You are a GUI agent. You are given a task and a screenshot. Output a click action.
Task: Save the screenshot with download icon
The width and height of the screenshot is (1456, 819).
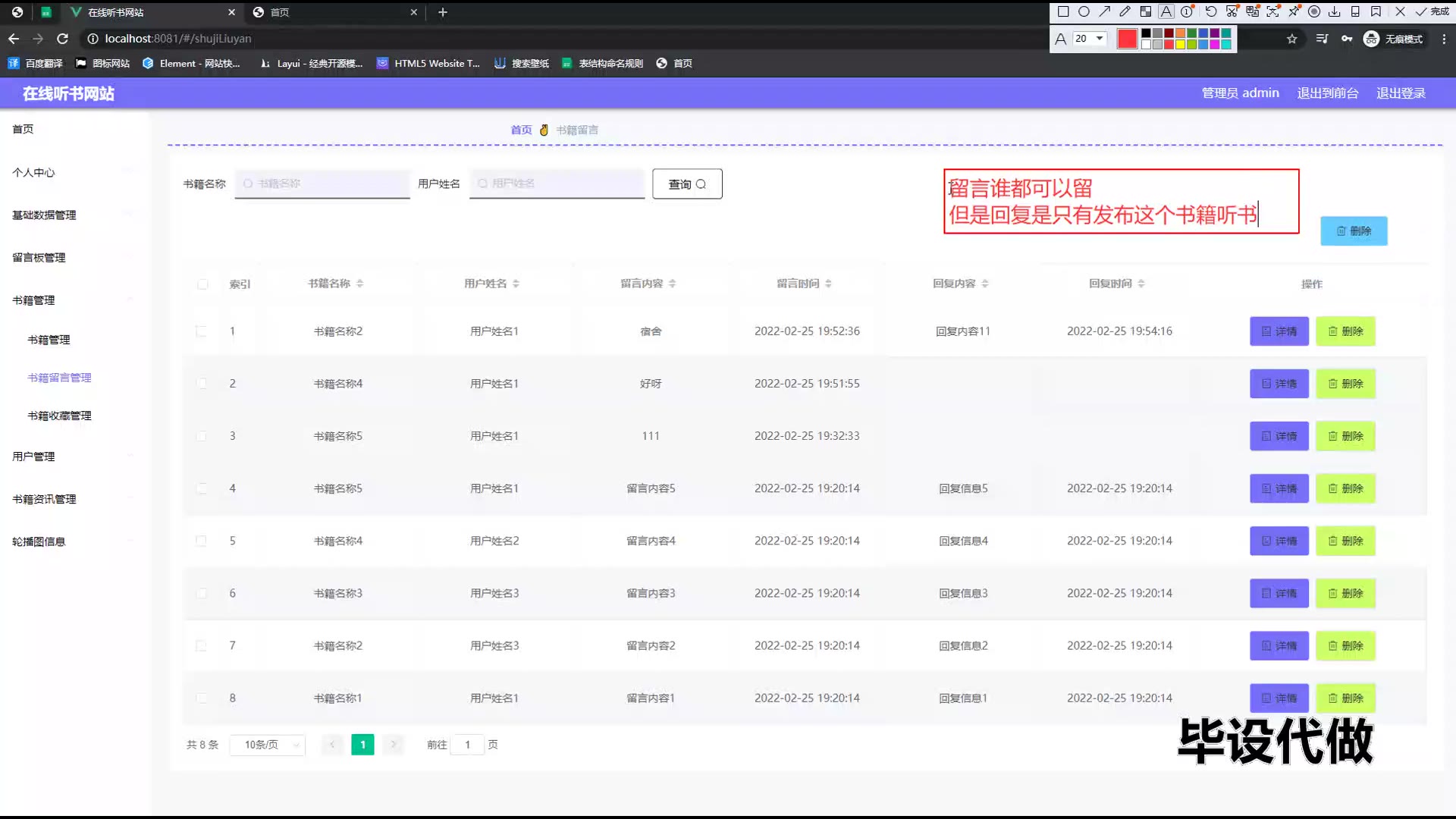point(1335,11)
